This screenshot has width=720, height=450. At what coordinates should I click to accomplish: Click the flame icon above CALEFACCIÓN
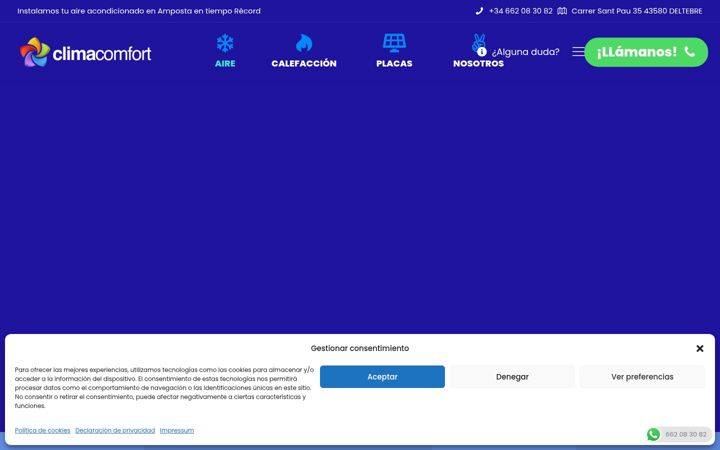[x=304, y=43]
